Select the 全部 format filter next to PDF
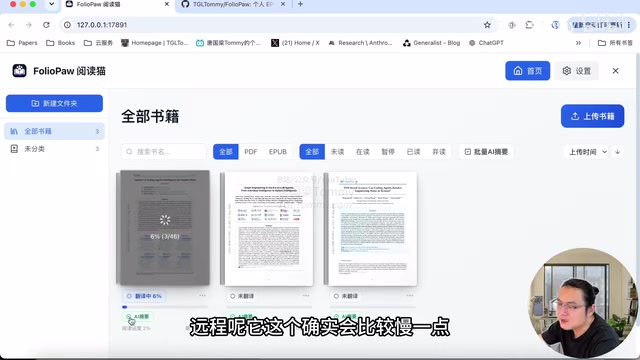The height and width of the screenshot is (360, 640). pyautogui.click(x=226, y=151)
